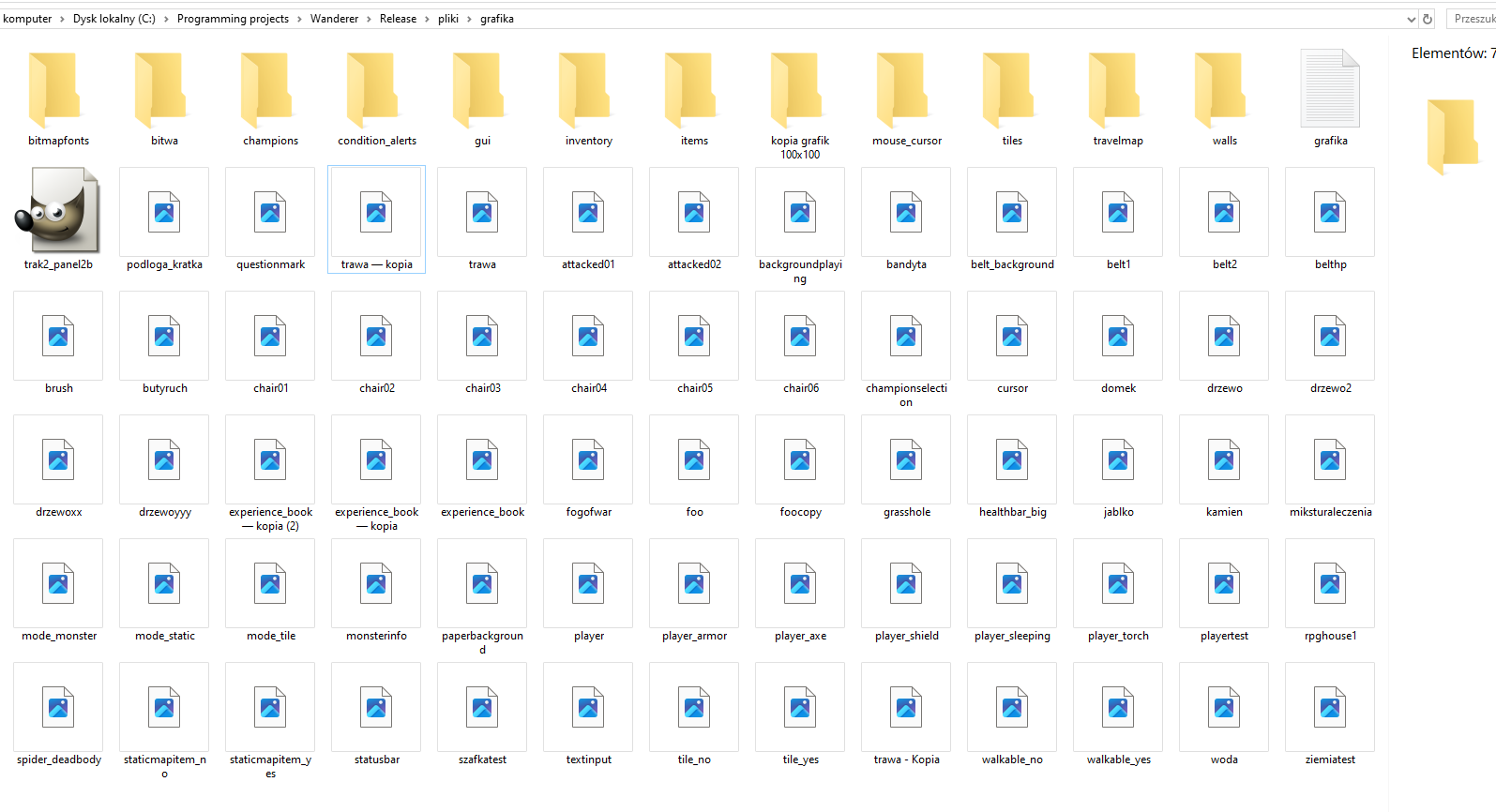
Task: Select the healthbar_big image file
Action: click(x=1012, y=461)
